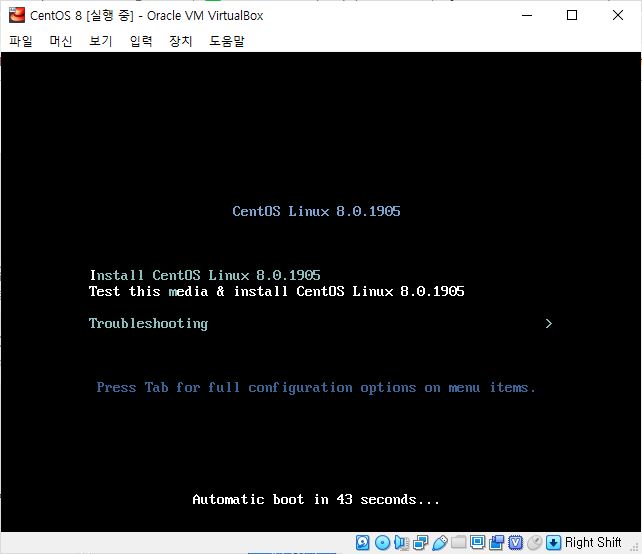
Task: Click the window resize grip in status bar
Action: (636, 547)
